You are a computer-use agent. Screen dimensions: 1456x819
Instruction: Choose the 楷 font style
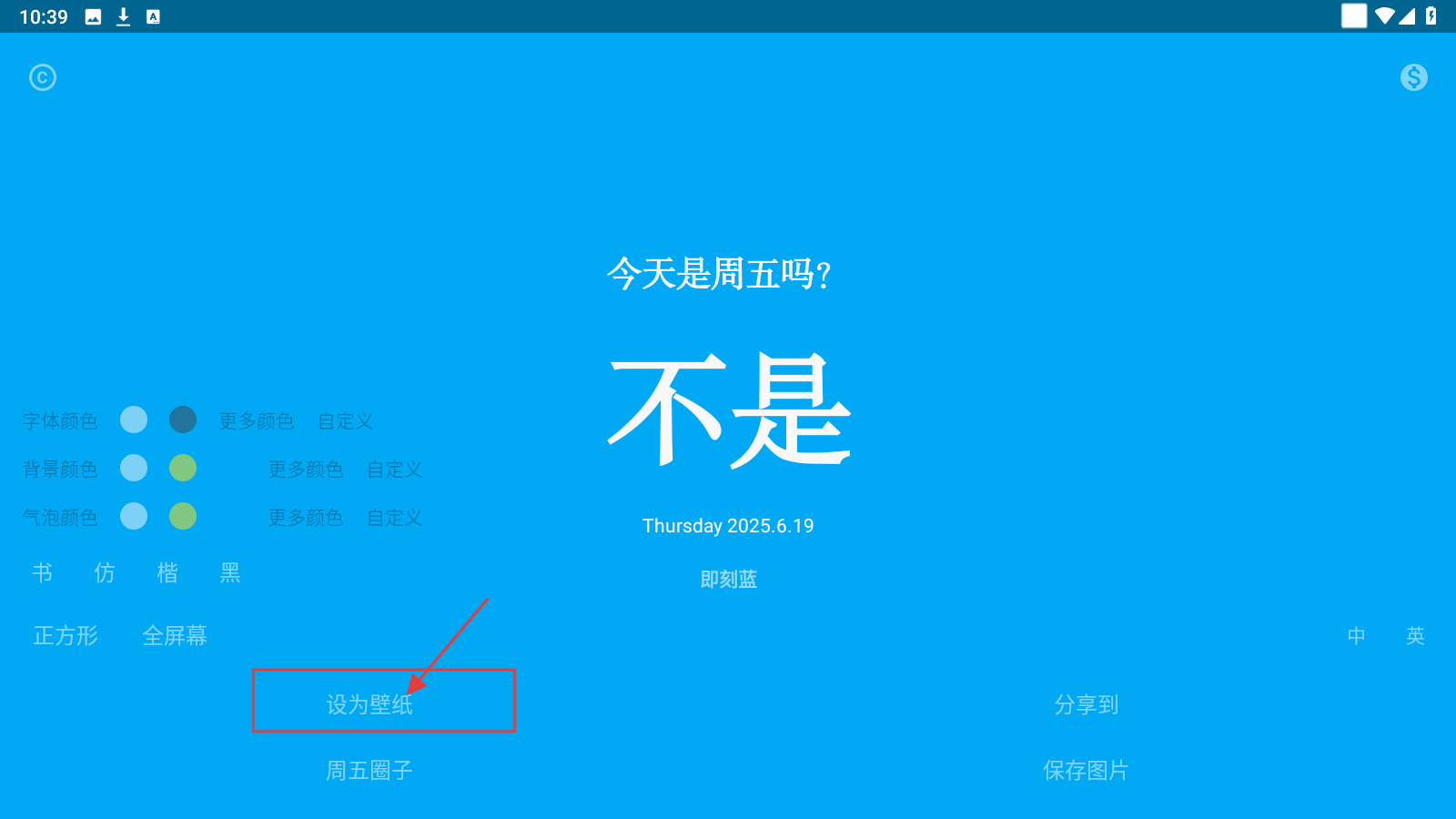pyautogui.click(x=167, y=572)
